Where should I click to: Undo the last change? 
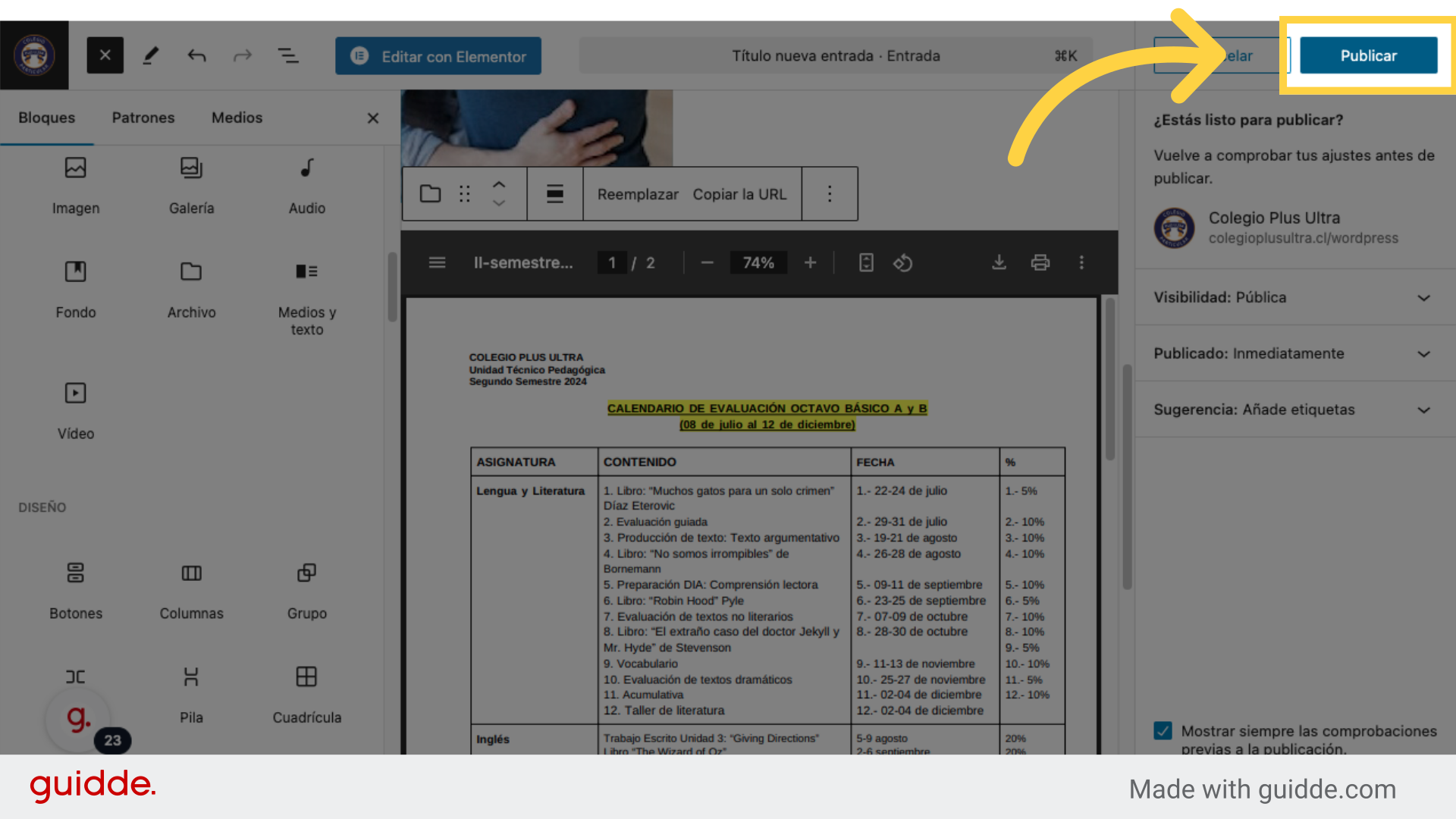tap(196, 55)
